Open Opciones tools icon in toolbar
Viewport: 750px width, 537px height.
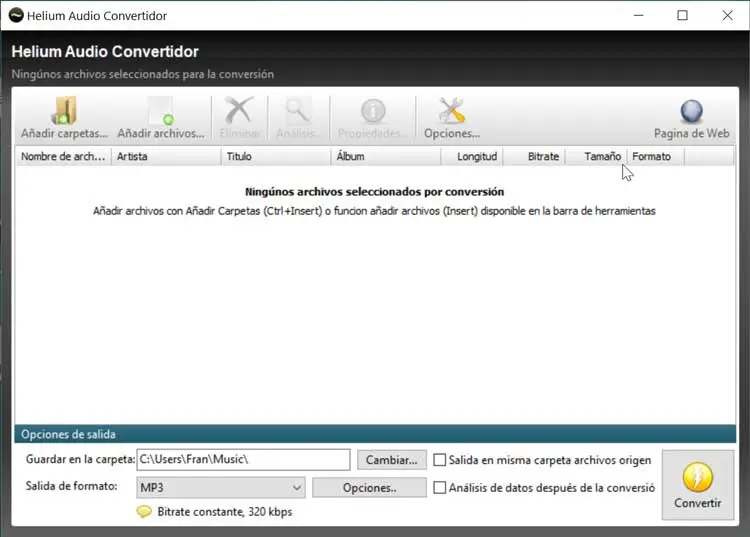tap(452, 110)
